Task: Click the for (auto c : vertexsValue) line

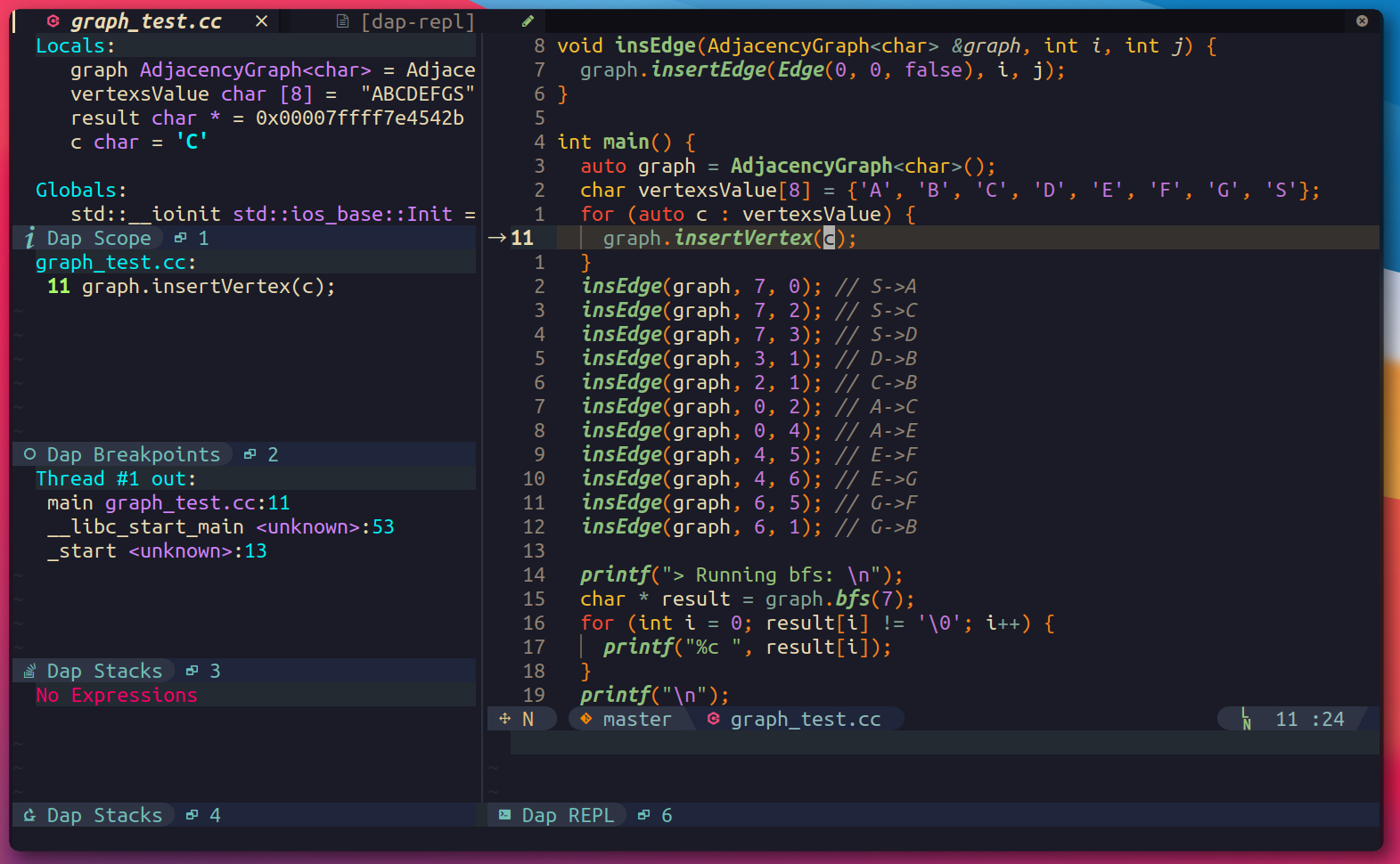Action: (x=749, y=214)
